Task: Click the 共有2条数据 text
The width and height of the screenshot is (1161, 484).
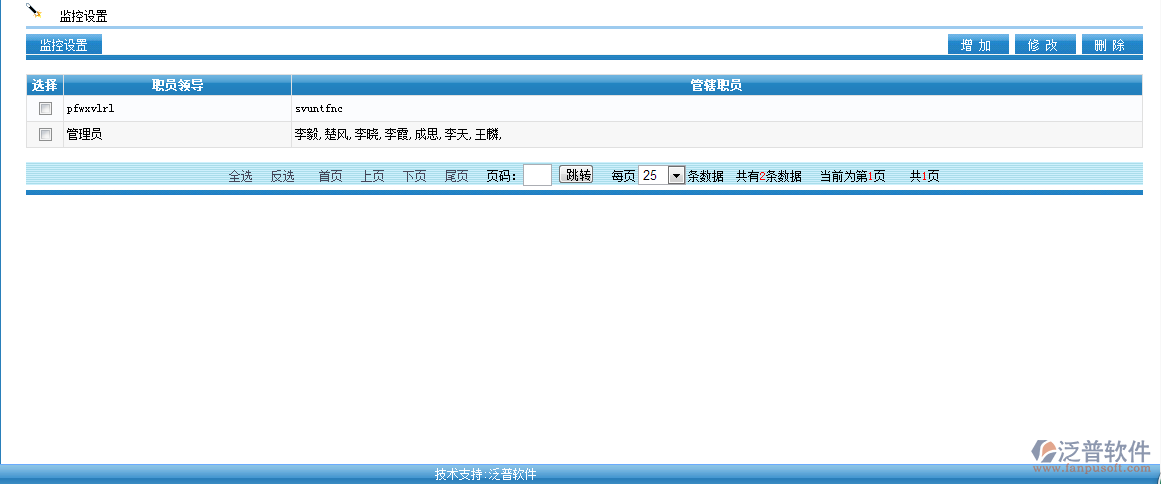Action: pyautogui.click(x=769, y=176)
